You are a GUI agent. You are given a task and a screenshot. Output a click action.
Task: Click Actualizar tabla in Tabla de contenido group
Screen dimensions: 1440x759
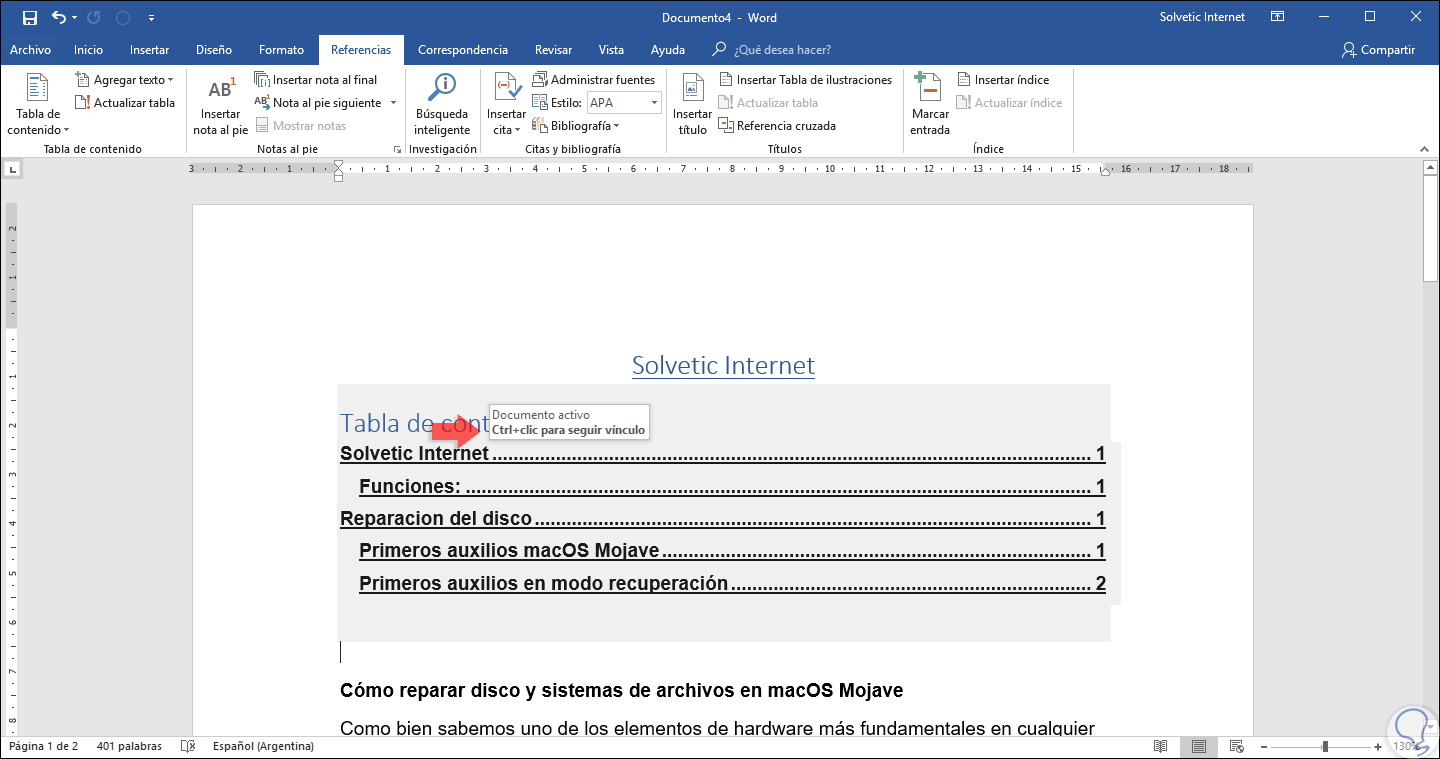[125, 103]
